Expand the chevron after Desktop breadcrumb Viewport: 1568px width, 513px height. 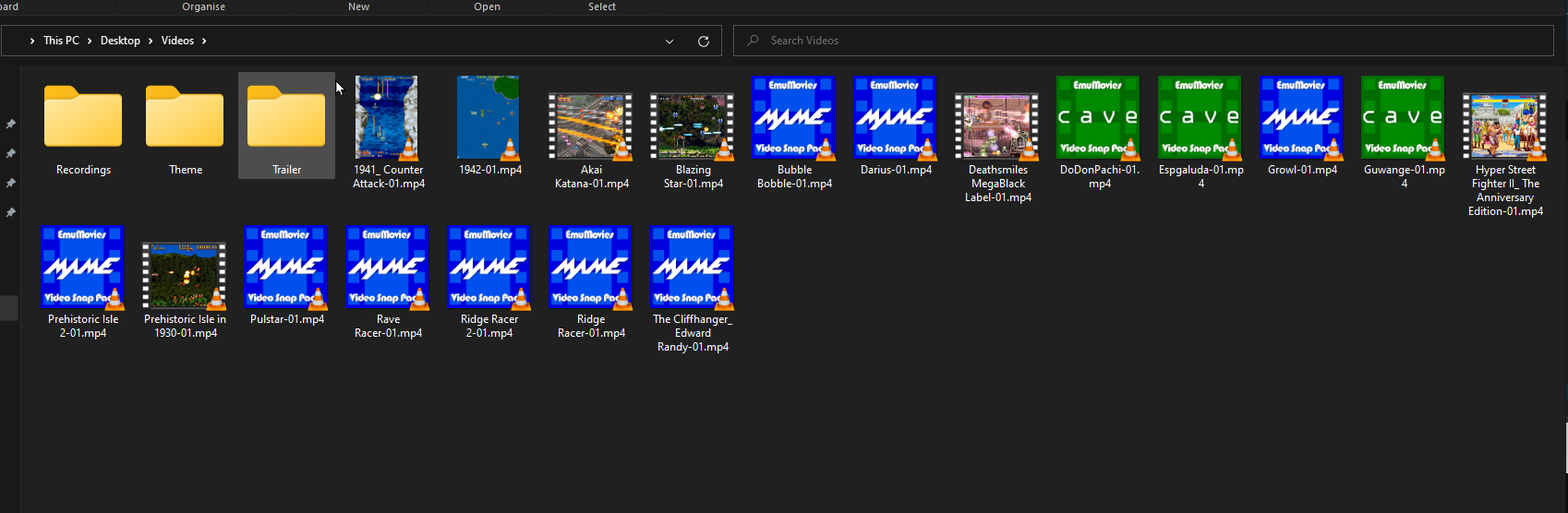[151, 41]
